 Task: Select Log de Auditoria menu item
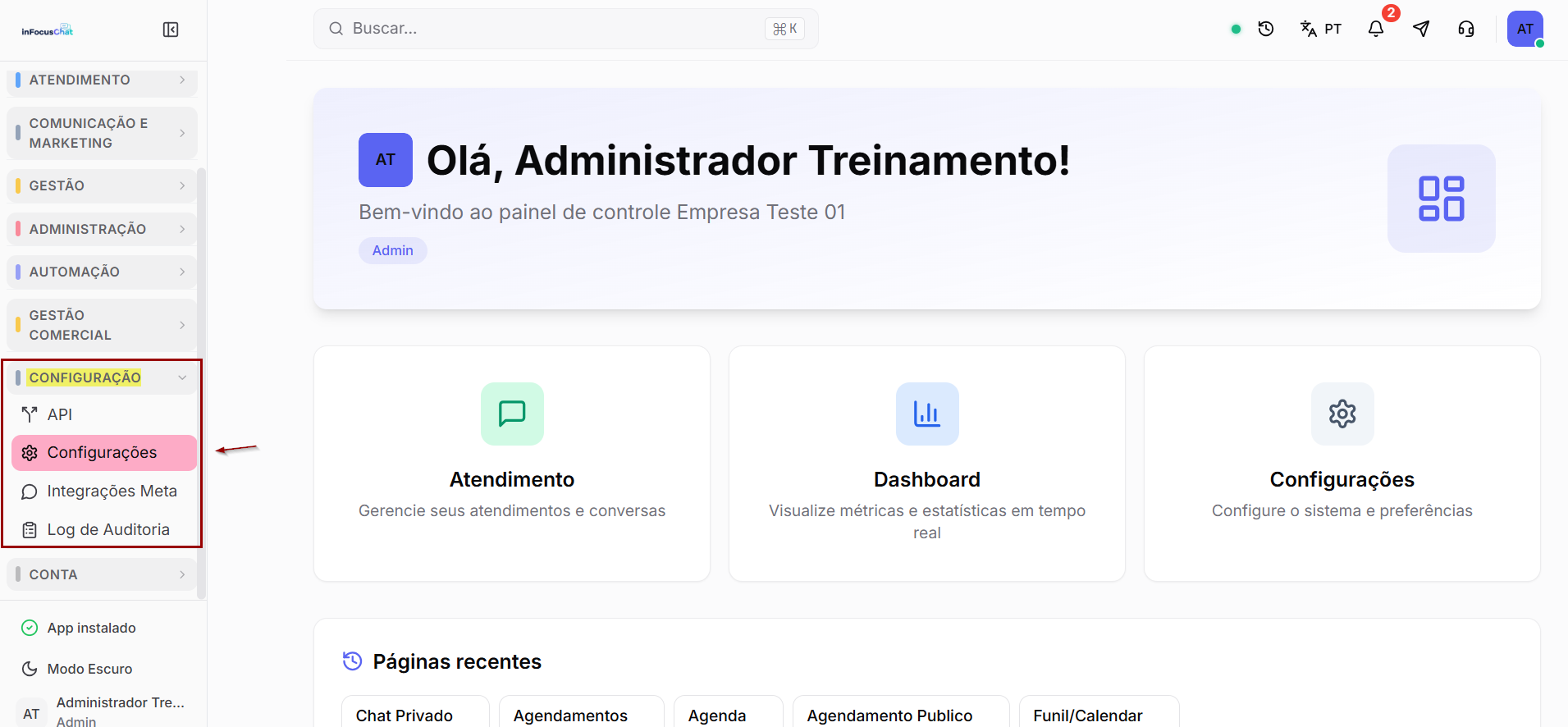pyautogui.click(x=104, y=530)
